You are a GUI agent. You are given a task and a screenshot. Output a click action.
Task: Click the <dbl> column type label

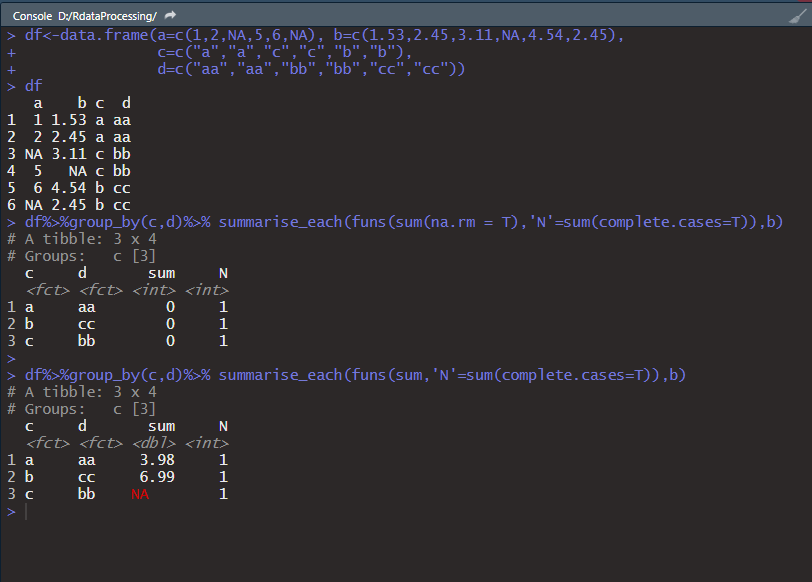click(154, 443)
